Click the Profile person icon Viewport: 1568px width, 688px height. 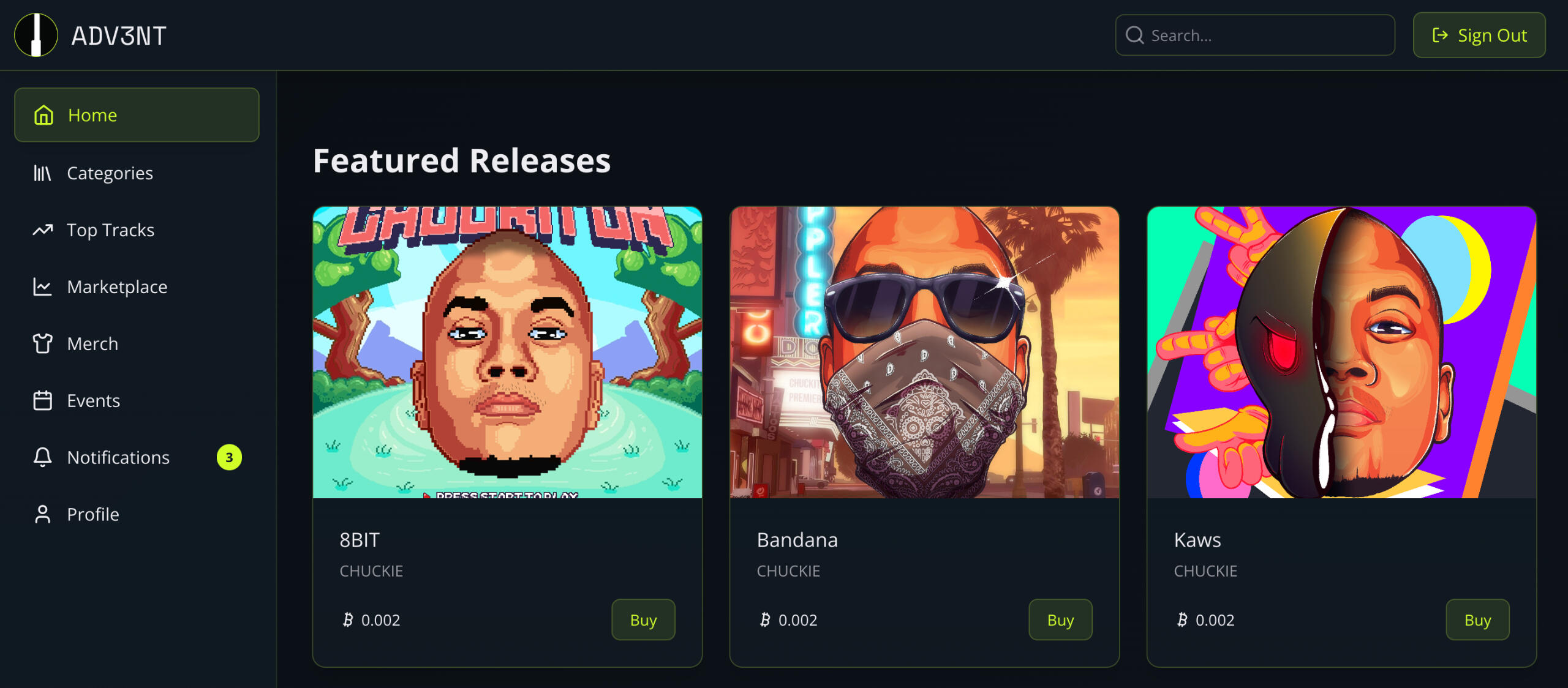coord(42,514)
